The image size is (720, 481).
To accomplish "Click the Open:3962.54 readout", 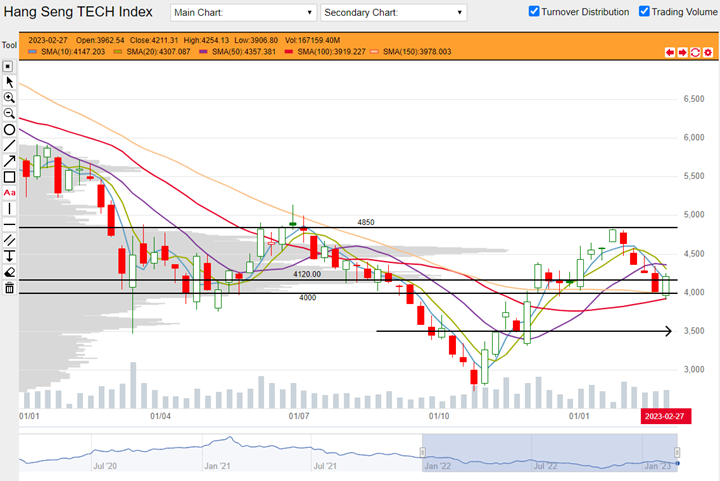I will point(100,40).
